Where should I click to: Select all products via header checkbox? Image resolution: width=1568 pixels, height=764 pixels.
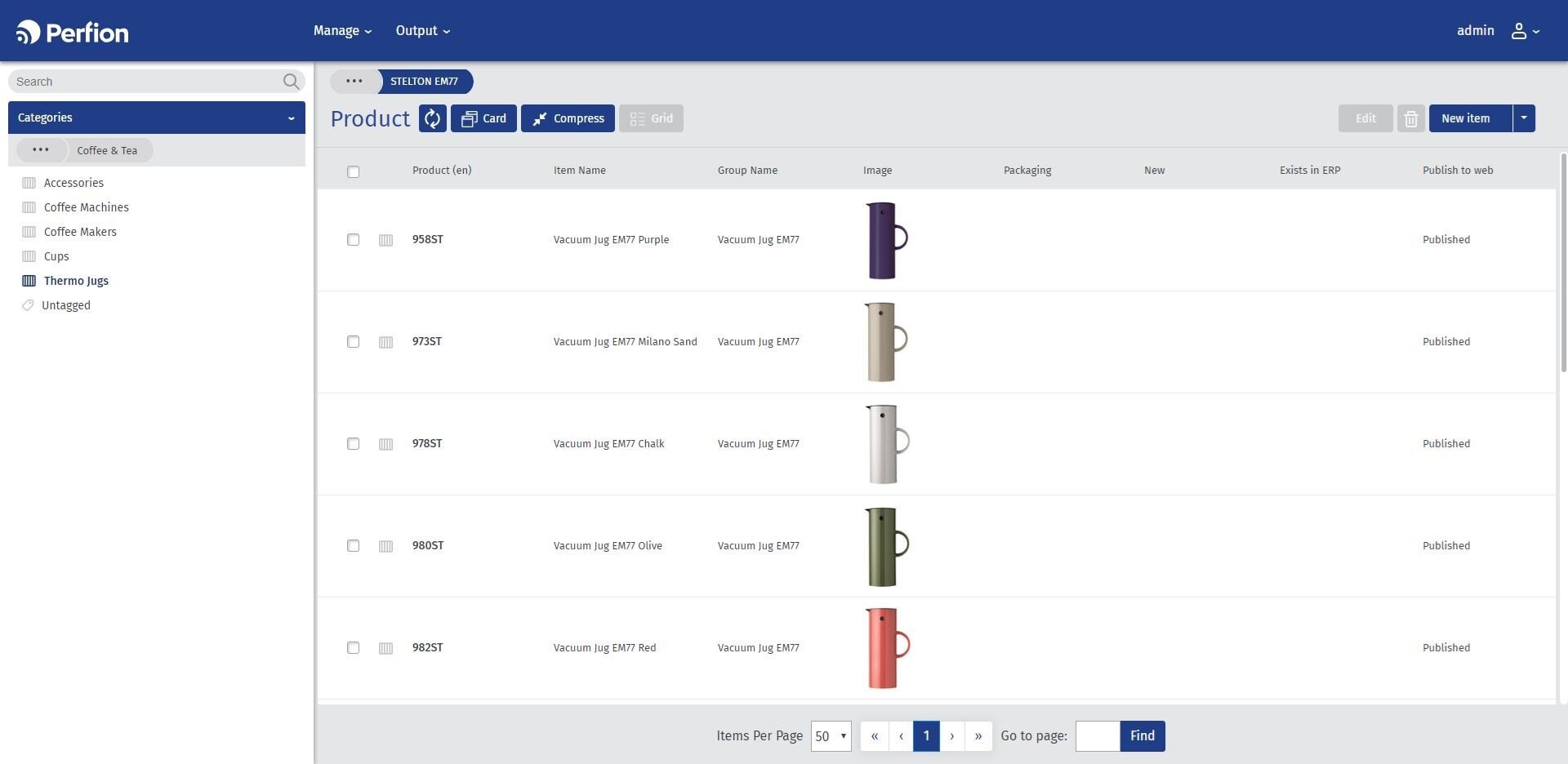pos(354,171)
